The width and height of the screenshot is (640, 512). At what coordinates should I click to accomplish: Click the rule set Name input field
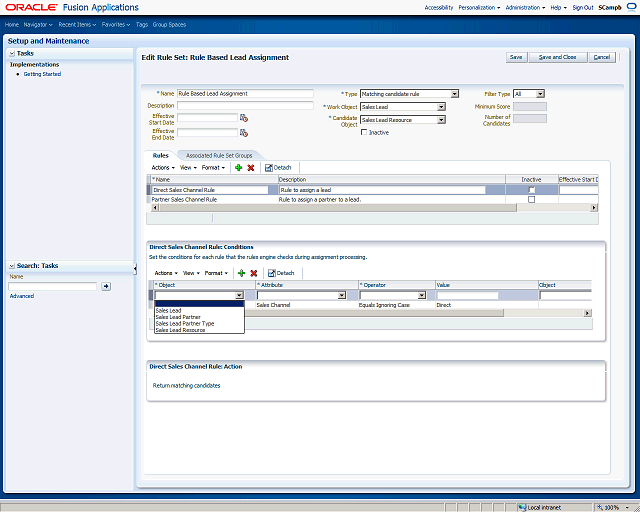coord(245,93)
